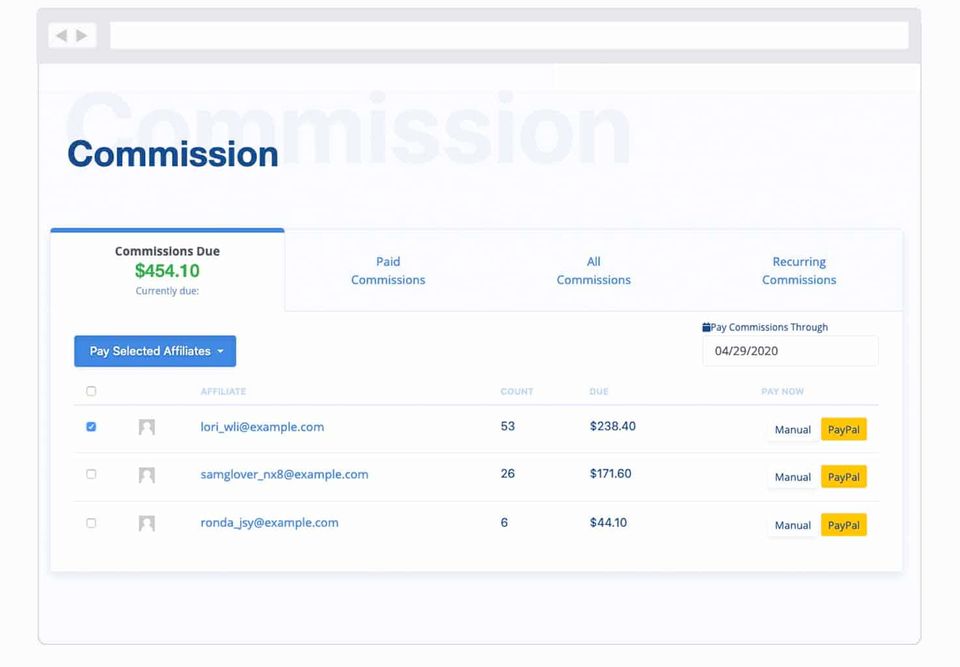960x667 pixels.
Task: Click the COUNT column header
Action: (517, 391)
